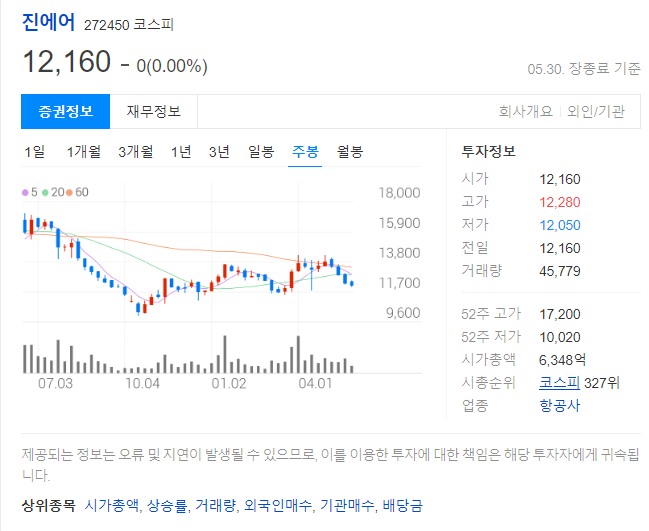This screenshot has height=531, width=649.
Task: Open 배당금 top stocks link
Action: pos(402,505)
